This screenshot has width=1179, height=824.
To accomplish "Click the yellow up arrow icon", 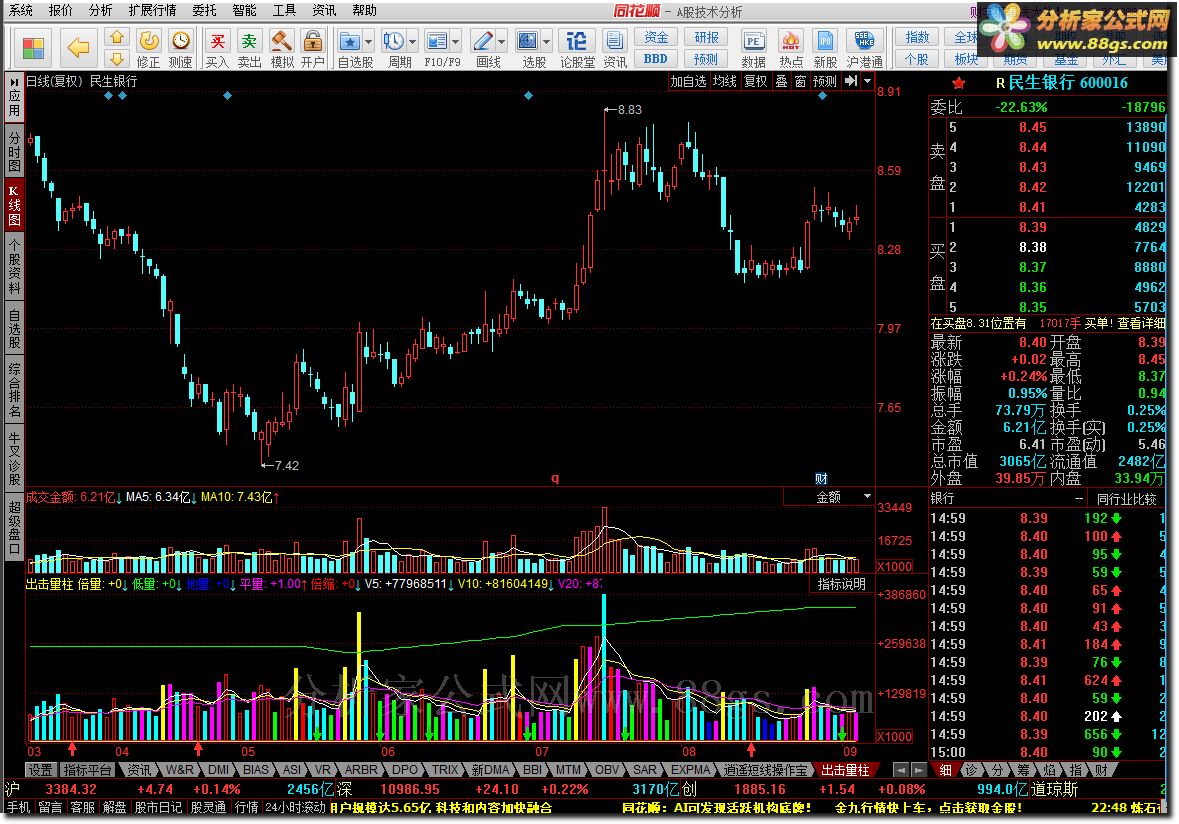I will click(117, 37).
